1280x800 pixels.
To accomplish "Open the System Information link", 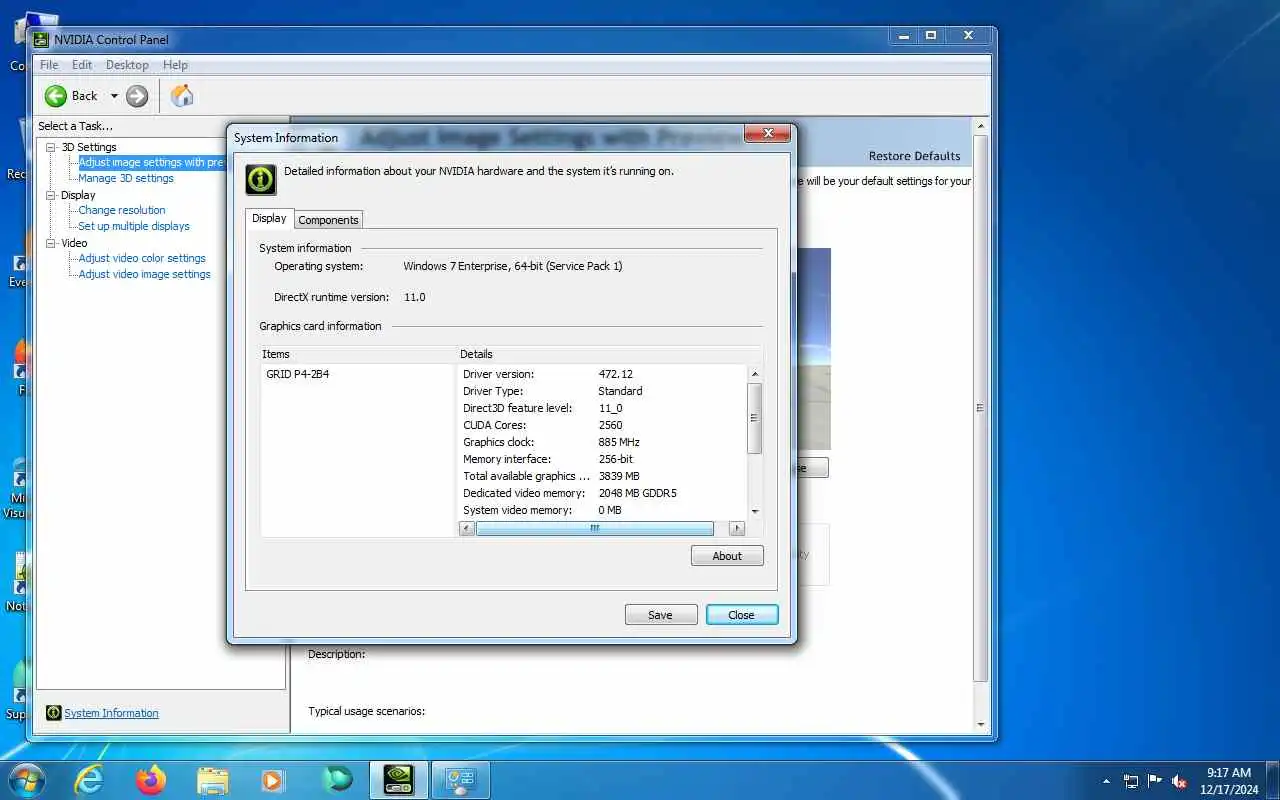I will click(x=111, y=713).
